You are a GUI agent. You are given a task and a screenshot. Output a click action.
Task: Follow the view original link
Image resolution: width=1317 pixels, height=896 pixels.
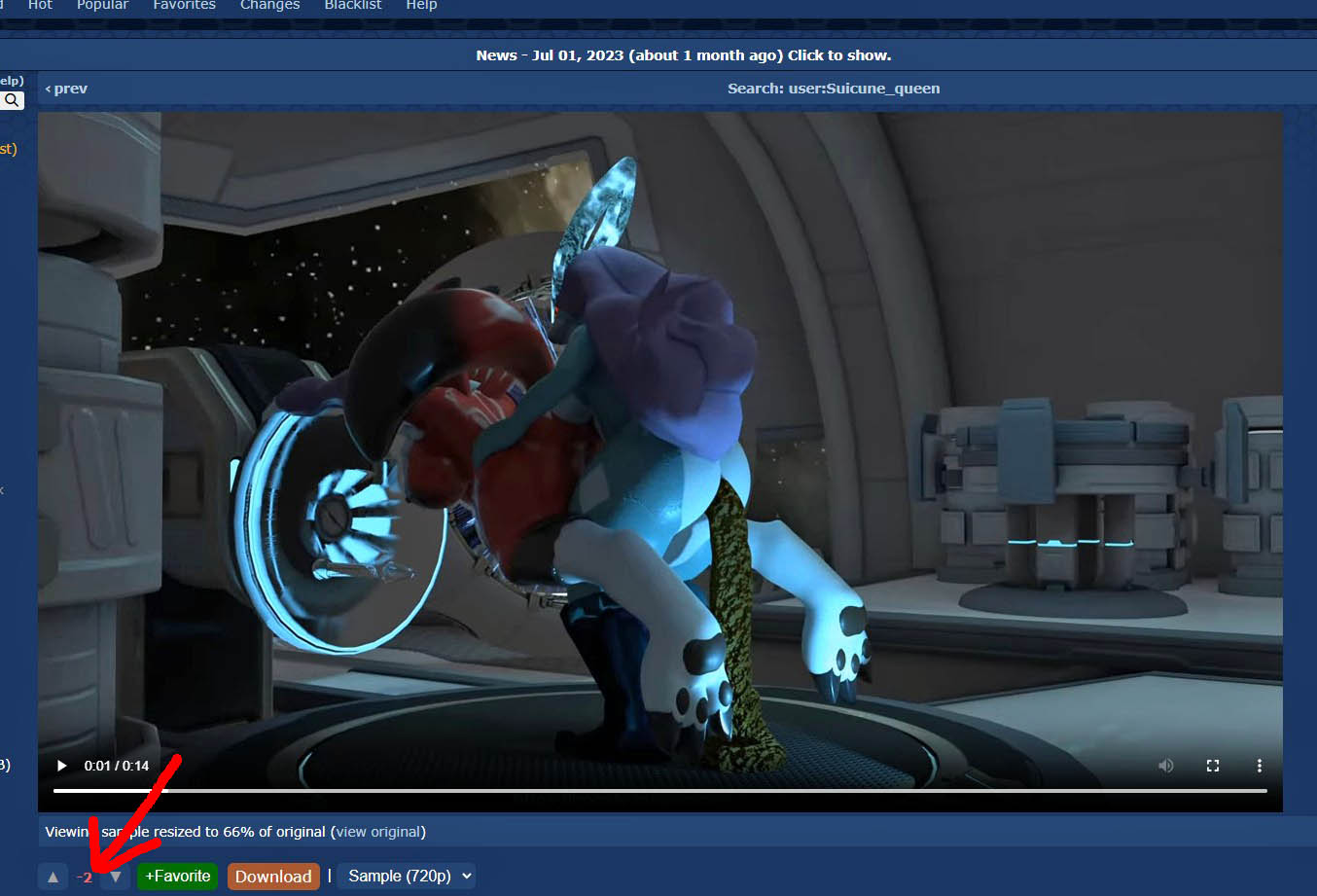[379, 832]
